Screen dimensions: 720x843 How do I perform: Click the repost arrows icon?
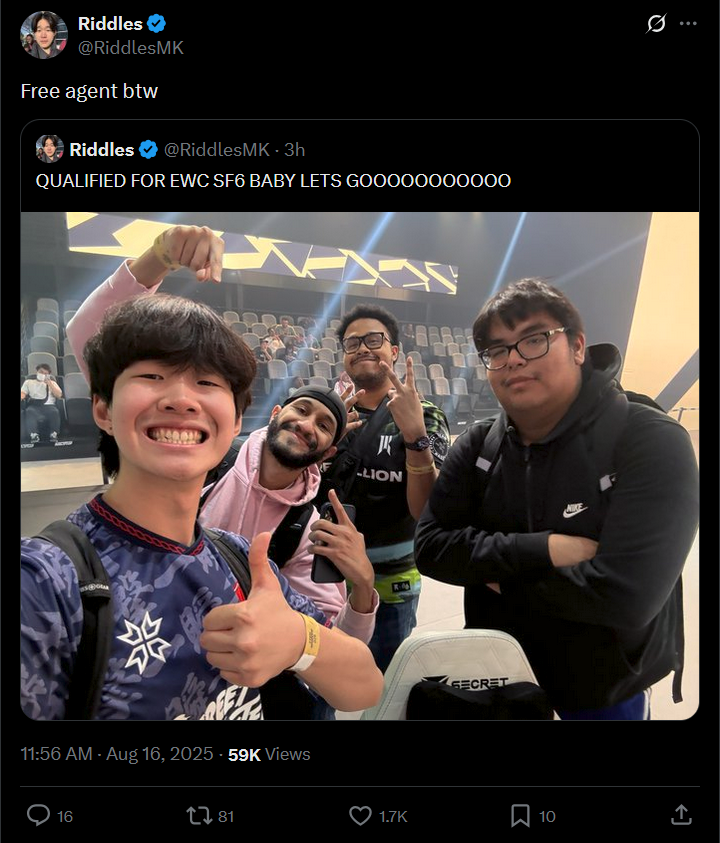[x=199, y=816]
